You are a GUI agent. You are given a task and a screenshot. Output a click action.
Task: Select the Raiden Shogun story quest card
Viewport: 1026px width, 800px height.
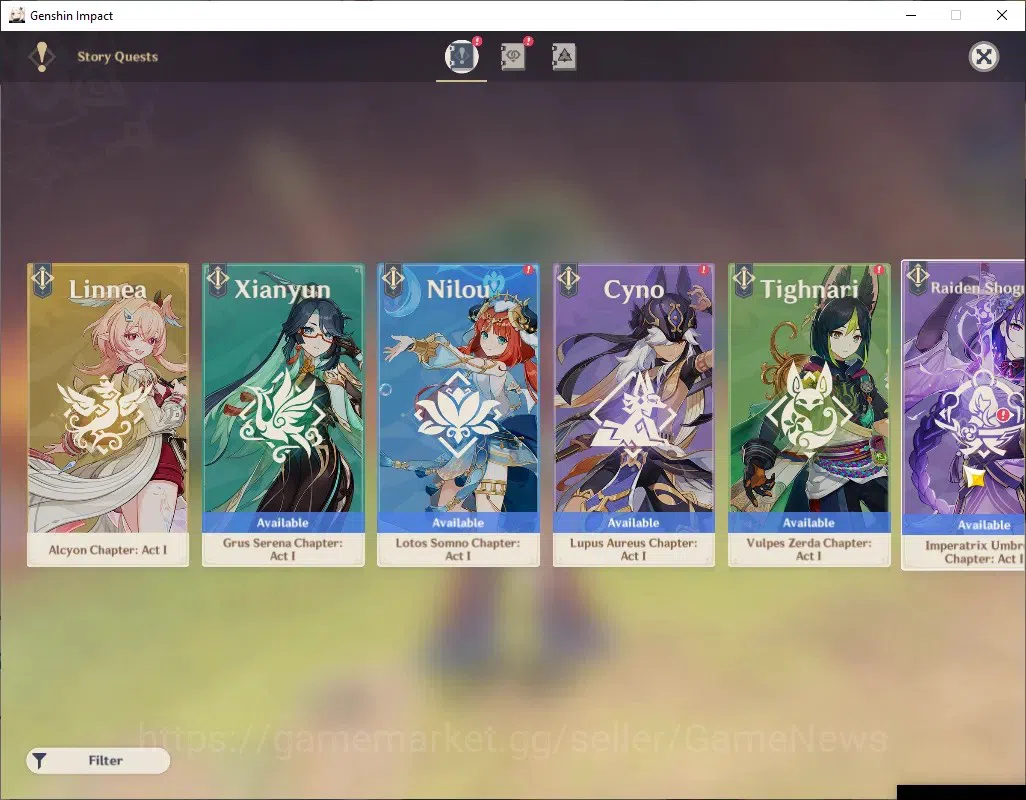click(x=963, y=415)
